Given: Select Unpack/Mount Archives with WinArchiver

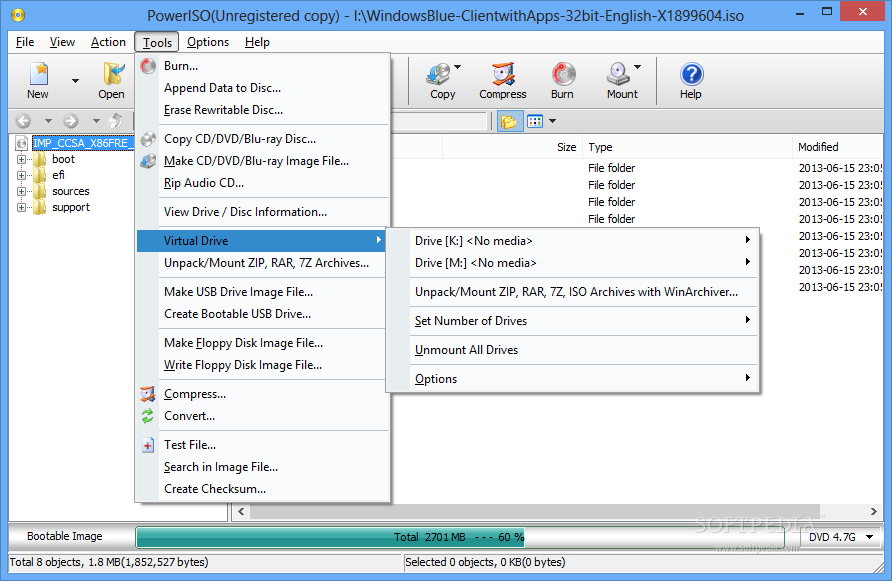Looking at the screenshot, I should pyautogui.click(x=572, y=292).
